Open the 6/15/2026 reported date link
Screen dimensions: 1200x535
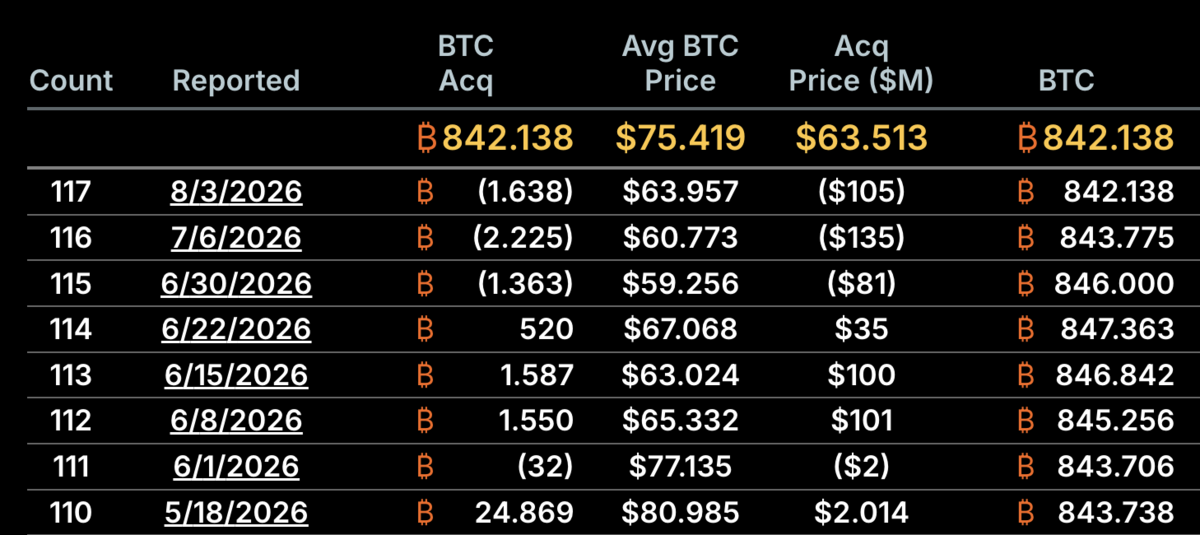point(236,375)
